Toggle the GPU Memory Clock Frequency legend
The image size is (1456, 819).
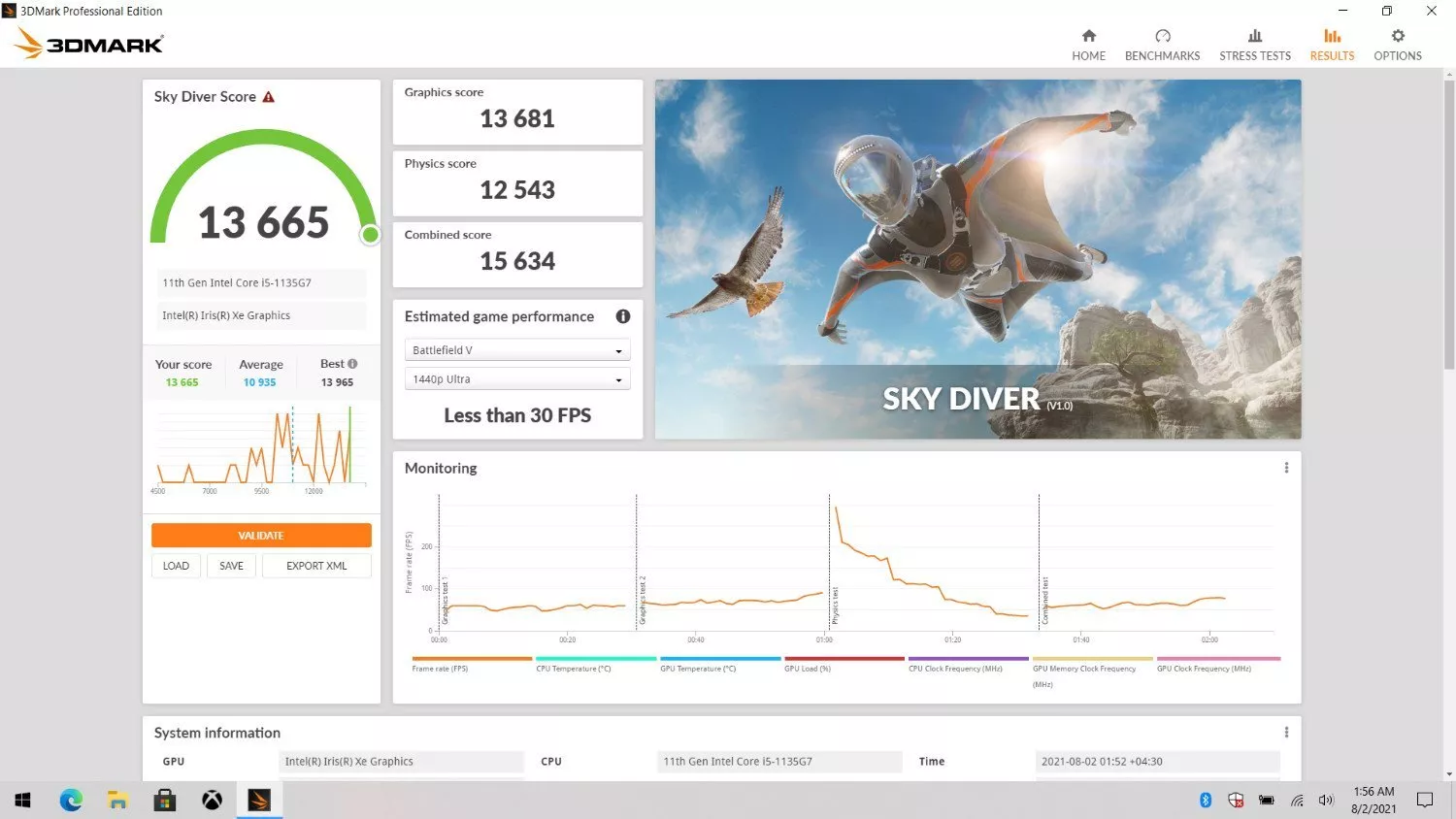tap(1093, 672)
